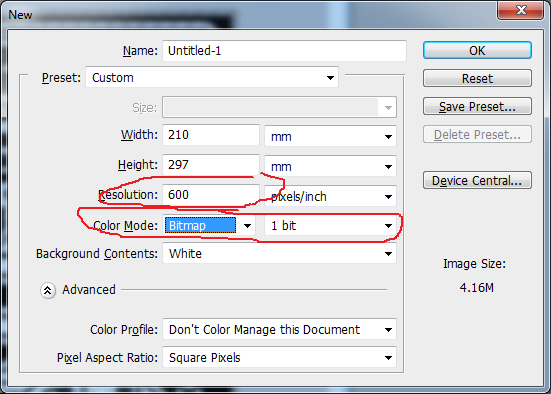Open Device Central button

[x=477, y=180]
